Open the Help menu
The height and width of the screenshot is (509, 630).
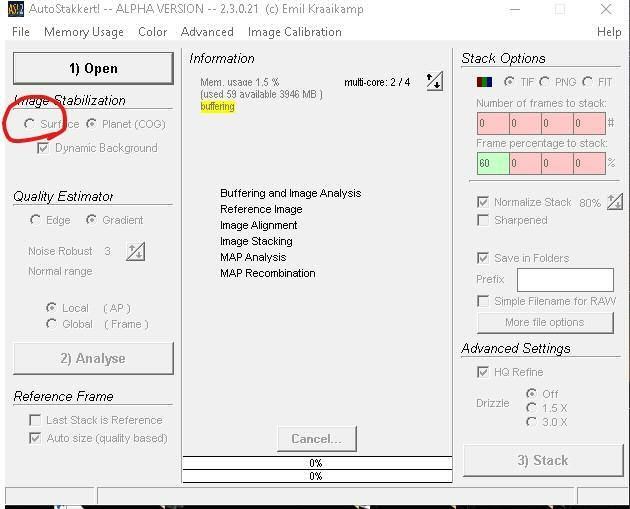click(609, 32)
